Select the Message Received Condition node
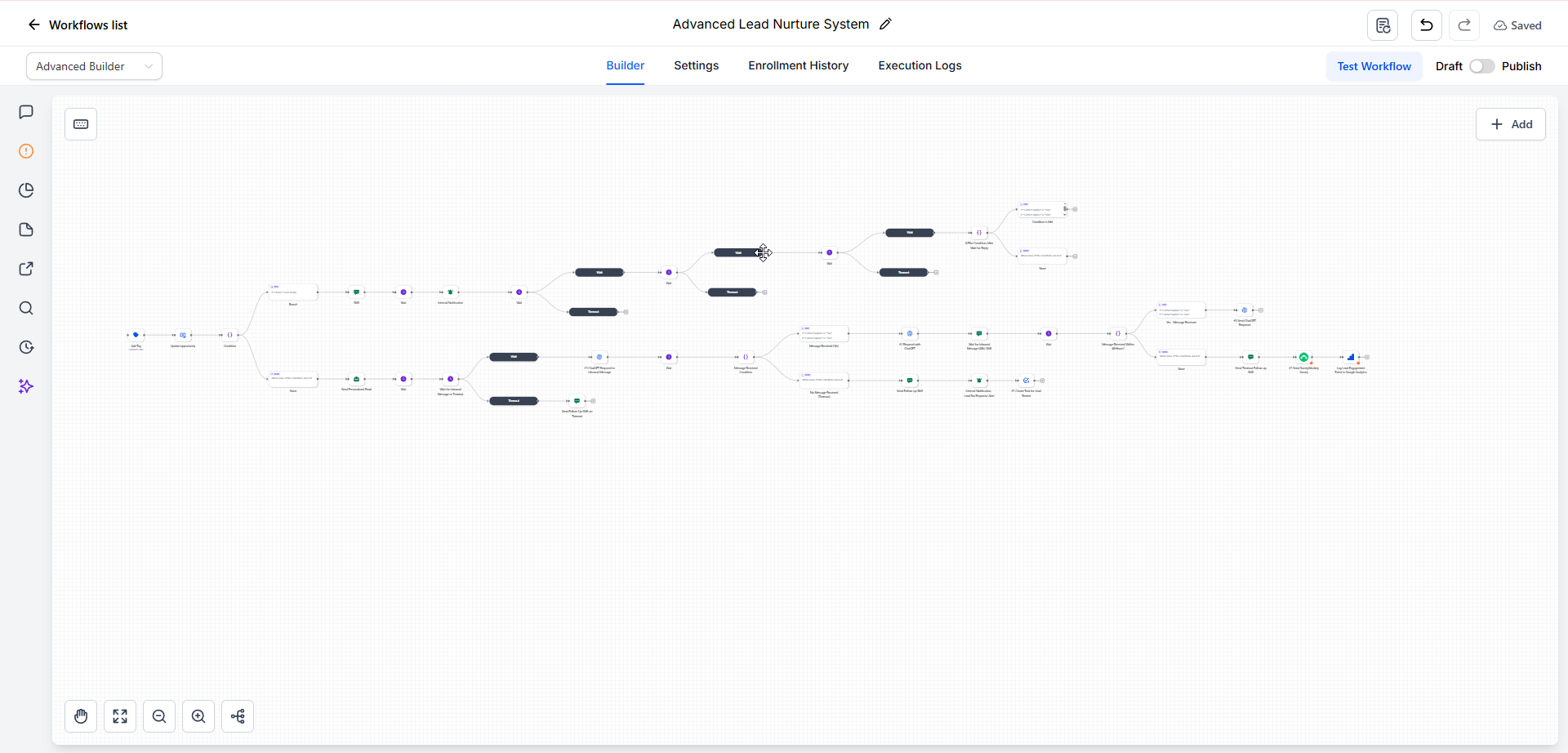This screenshot has height=753, width=1568. [746, 357]
